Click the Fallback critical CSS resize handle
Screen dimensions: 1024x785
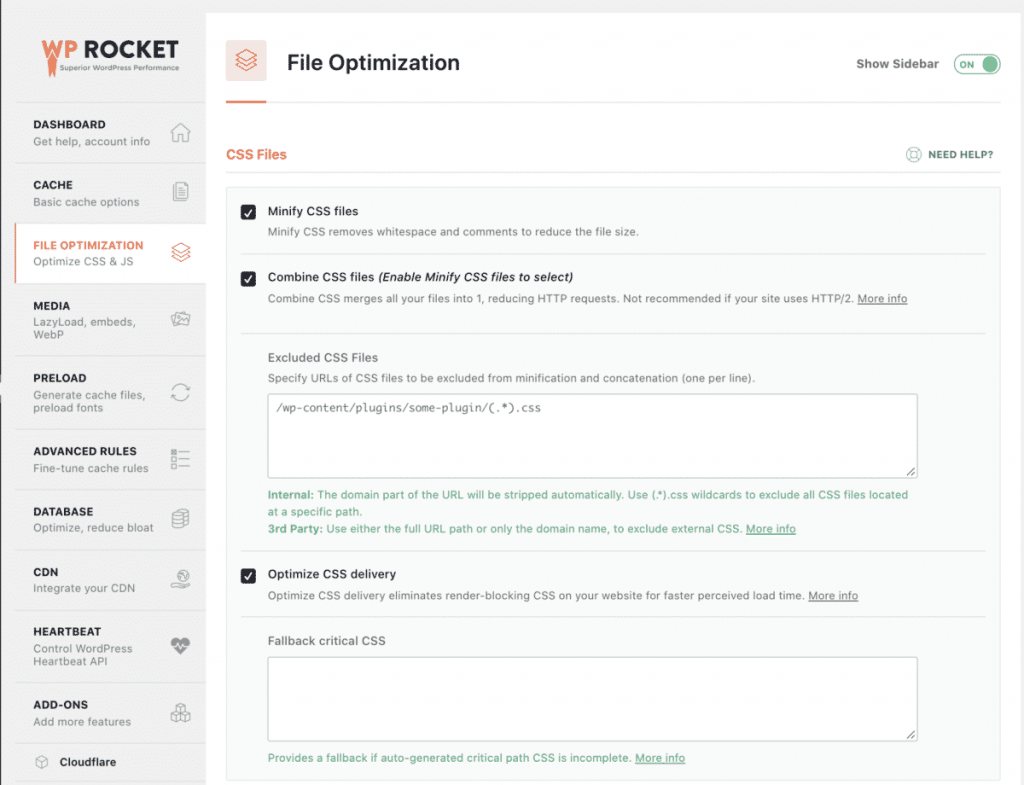pyautogui.click(x=910, y=734)
